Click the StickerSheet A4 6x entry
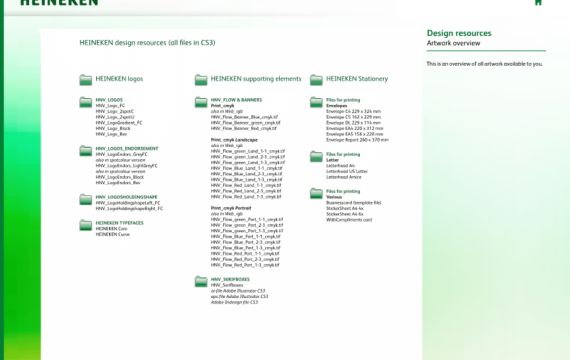The width and height of the screenshot is (570, 360). tap(345, 214)
